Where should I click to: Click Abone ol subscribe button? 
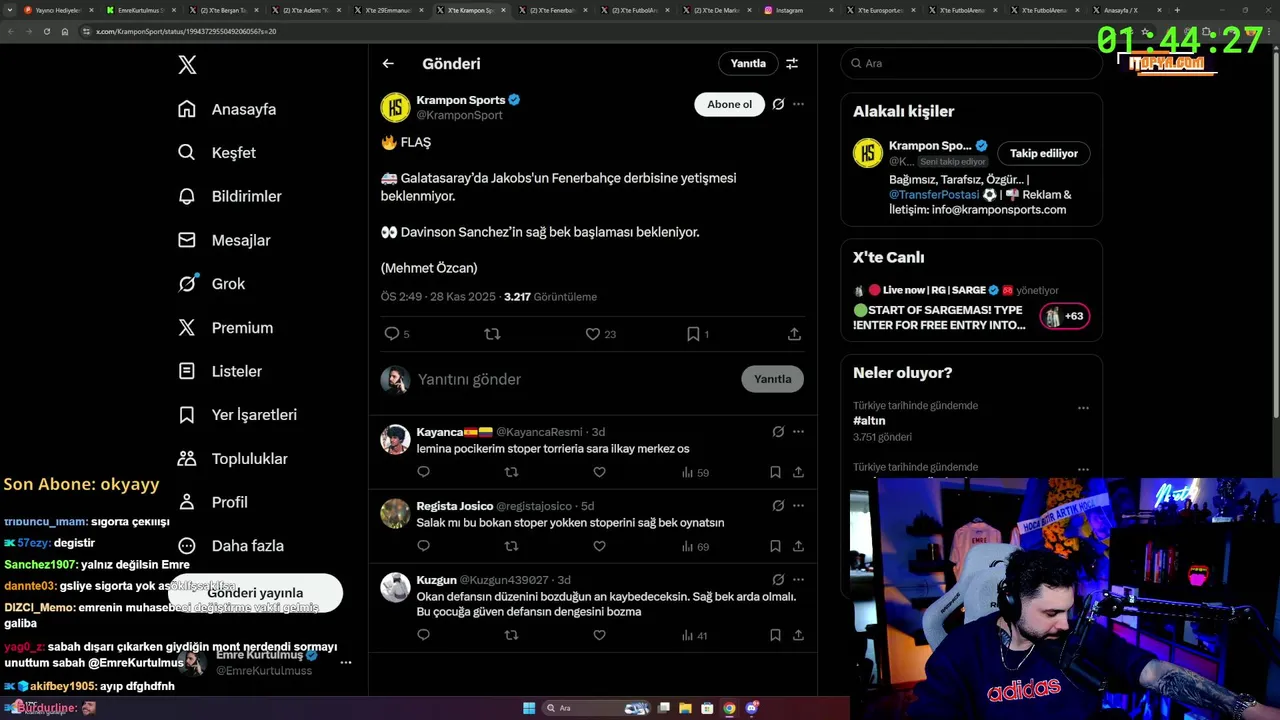[x=729, y=104]
